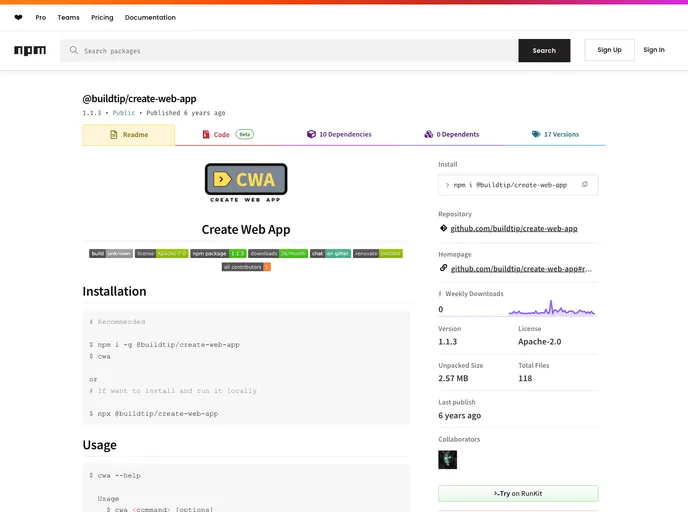
Task: Open the Documentation menu item
Action: pyautogui.click(x=150, y=18)
